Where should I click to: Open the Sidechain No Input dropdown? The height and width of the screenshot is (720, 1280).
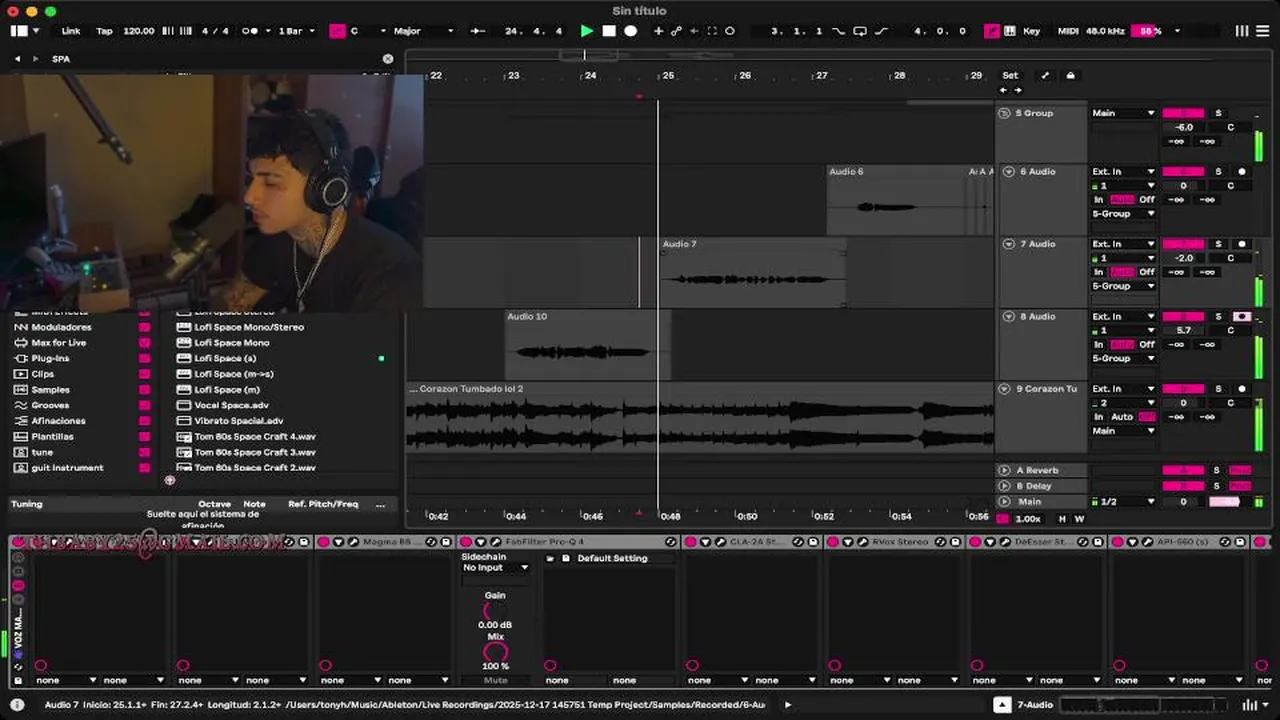[x=495, y=568]
